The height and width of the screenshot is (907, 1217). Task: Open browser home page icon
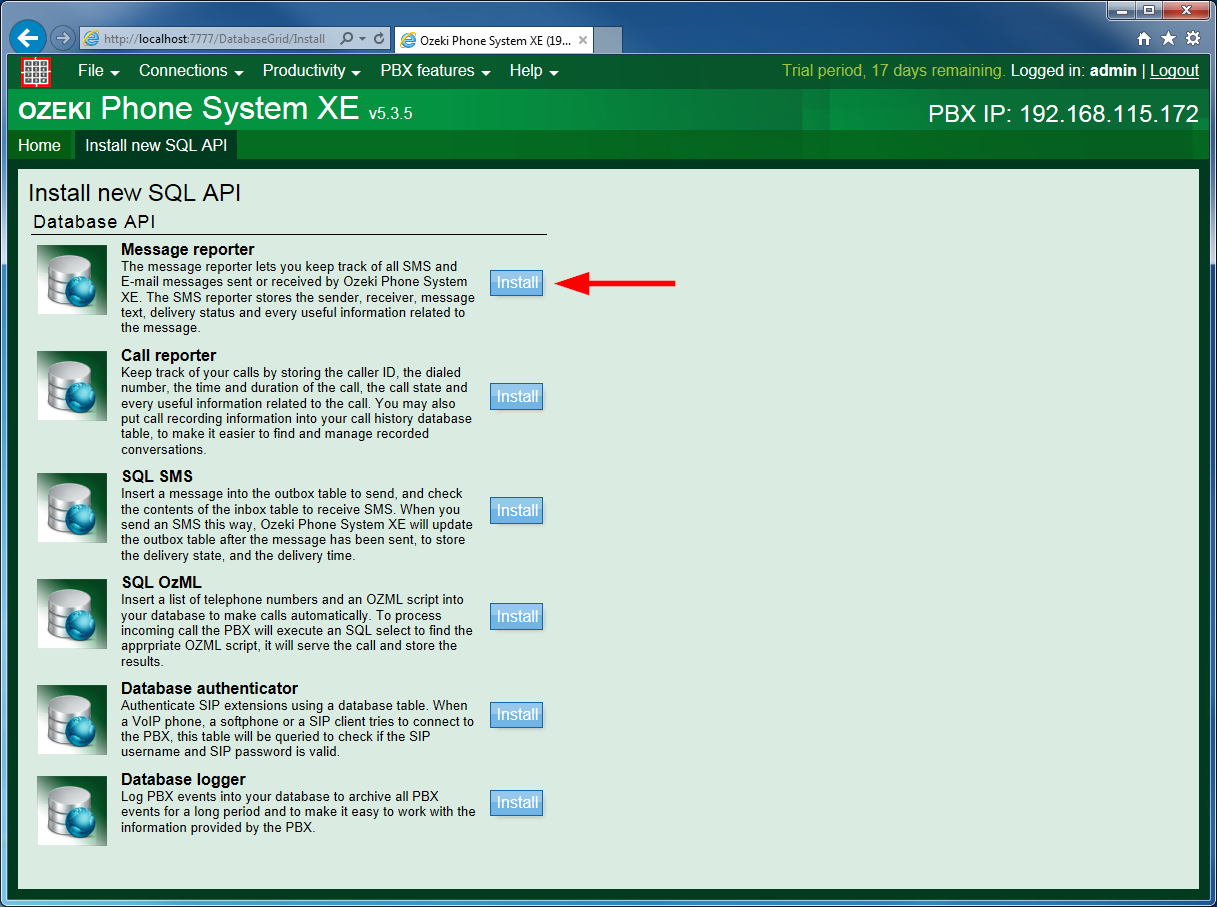[1144, 38]
